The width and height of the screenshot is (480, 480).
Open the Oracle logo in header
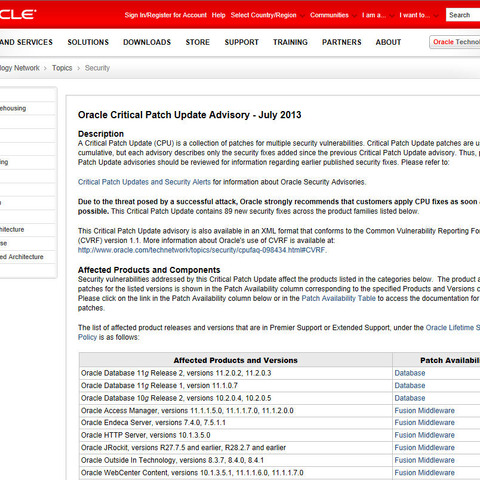tap(17, 14)
